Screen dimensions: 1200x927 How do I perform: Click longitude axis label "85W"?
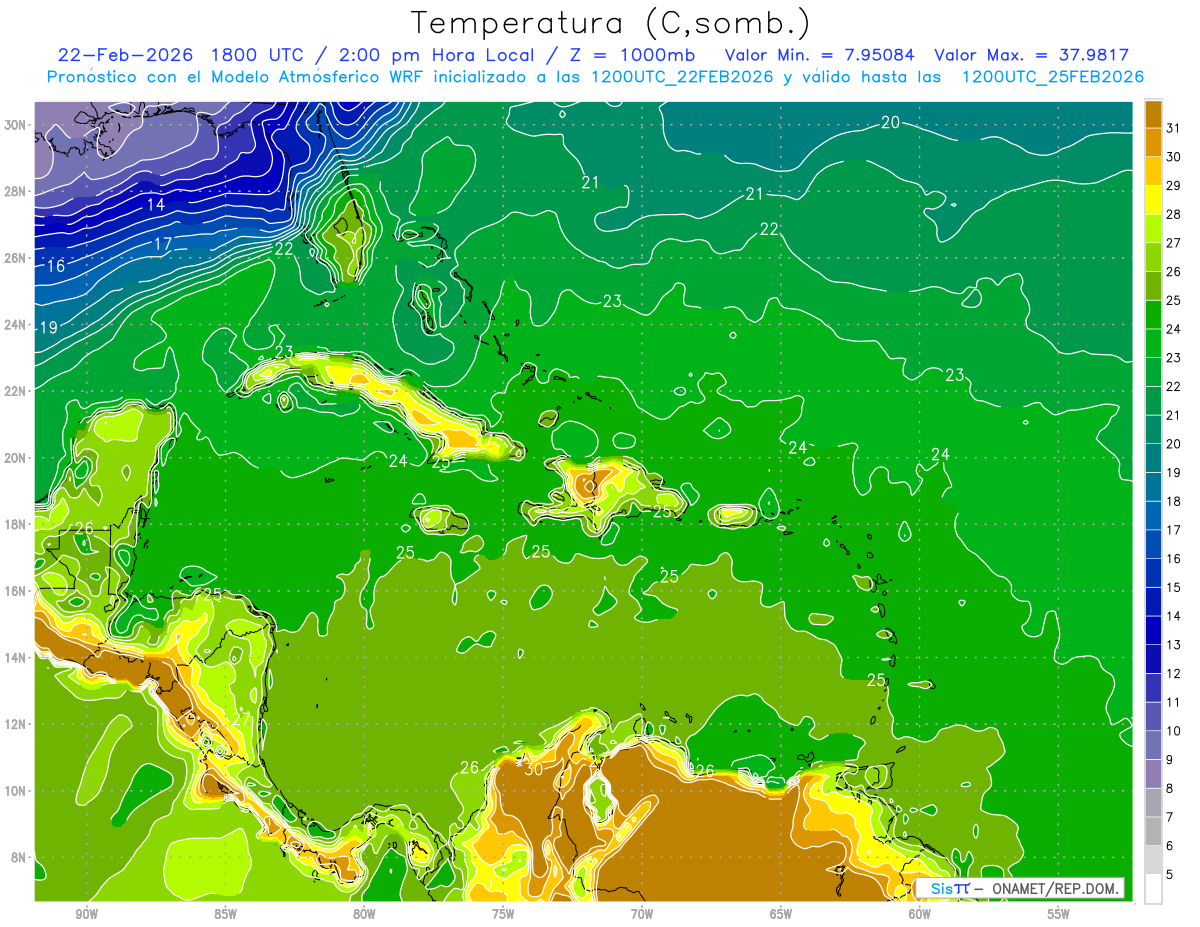225,915
